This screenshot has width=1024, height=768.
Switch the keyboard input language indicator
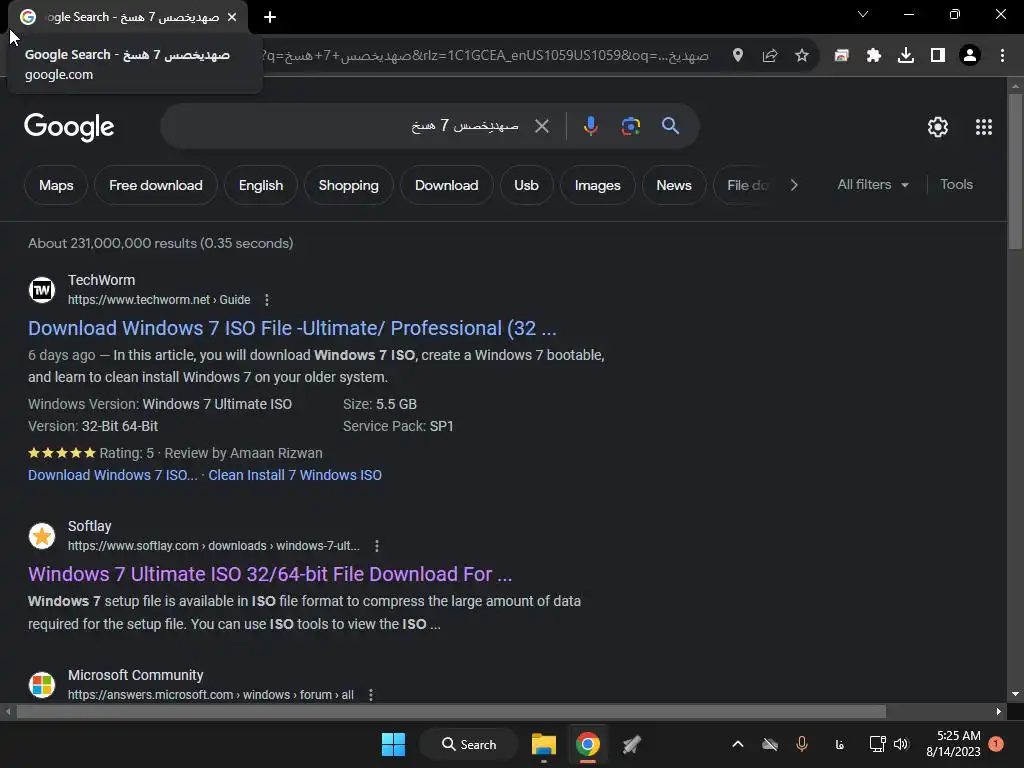point(840,744)
